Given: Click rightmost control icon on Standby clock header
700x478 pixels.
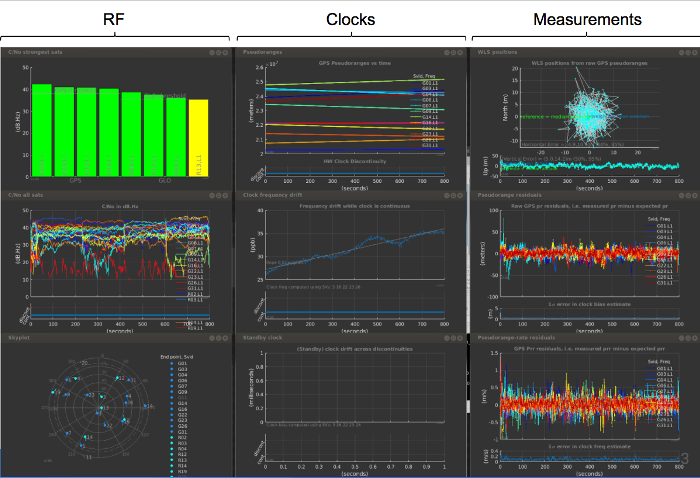Looking at the screenshot, I should tap(459, 338).
